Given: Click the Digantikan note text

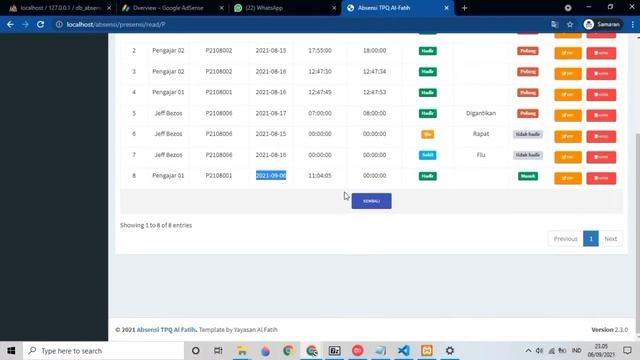Looking at the screenshot, I should coord(481,113).
